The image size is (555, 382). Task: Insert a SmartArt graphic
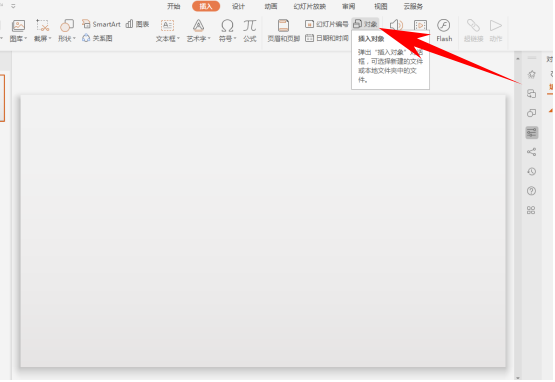[x=101, y=24]
